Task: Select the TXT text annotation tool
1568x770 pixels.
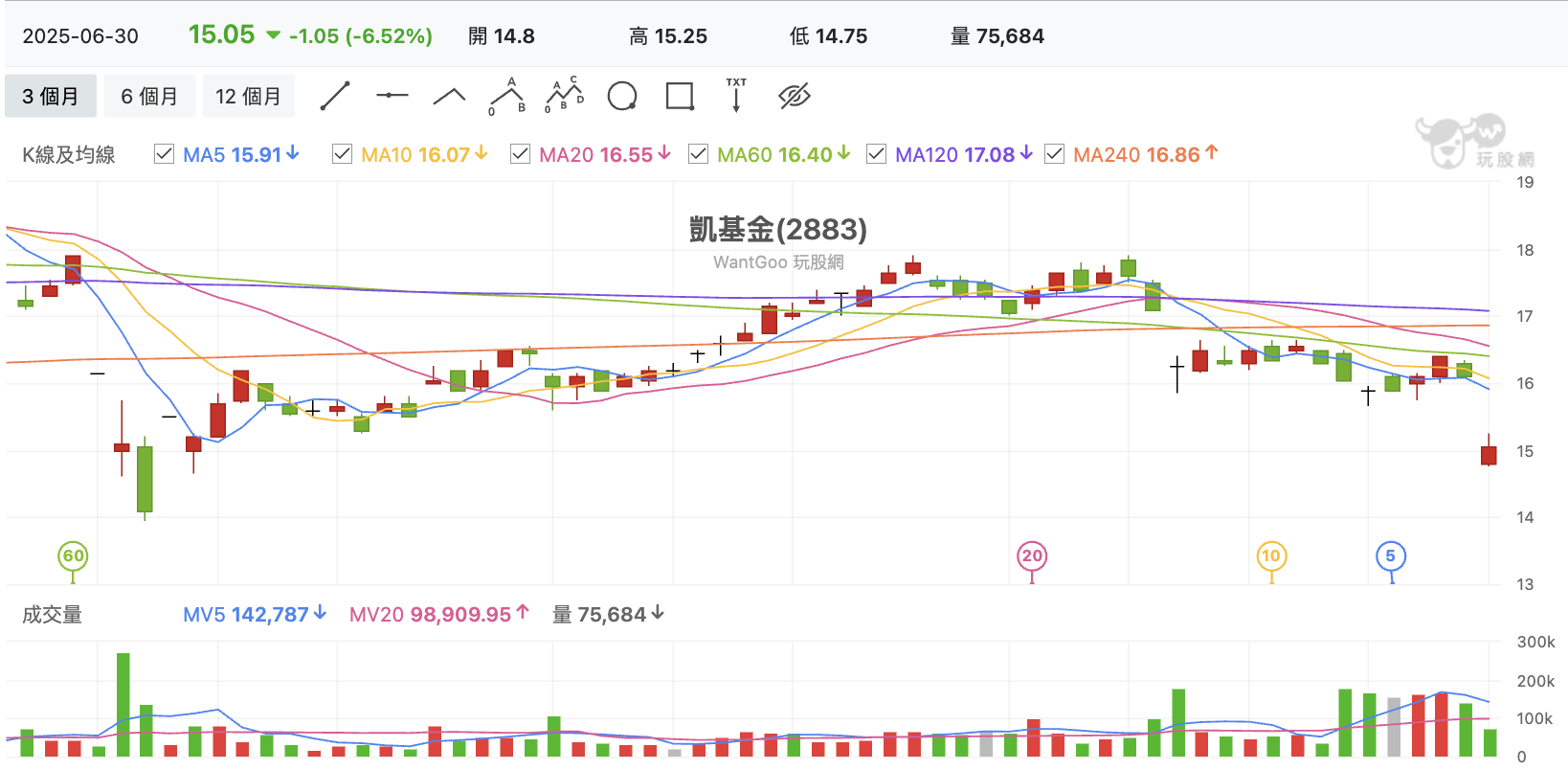Action: 736,96
